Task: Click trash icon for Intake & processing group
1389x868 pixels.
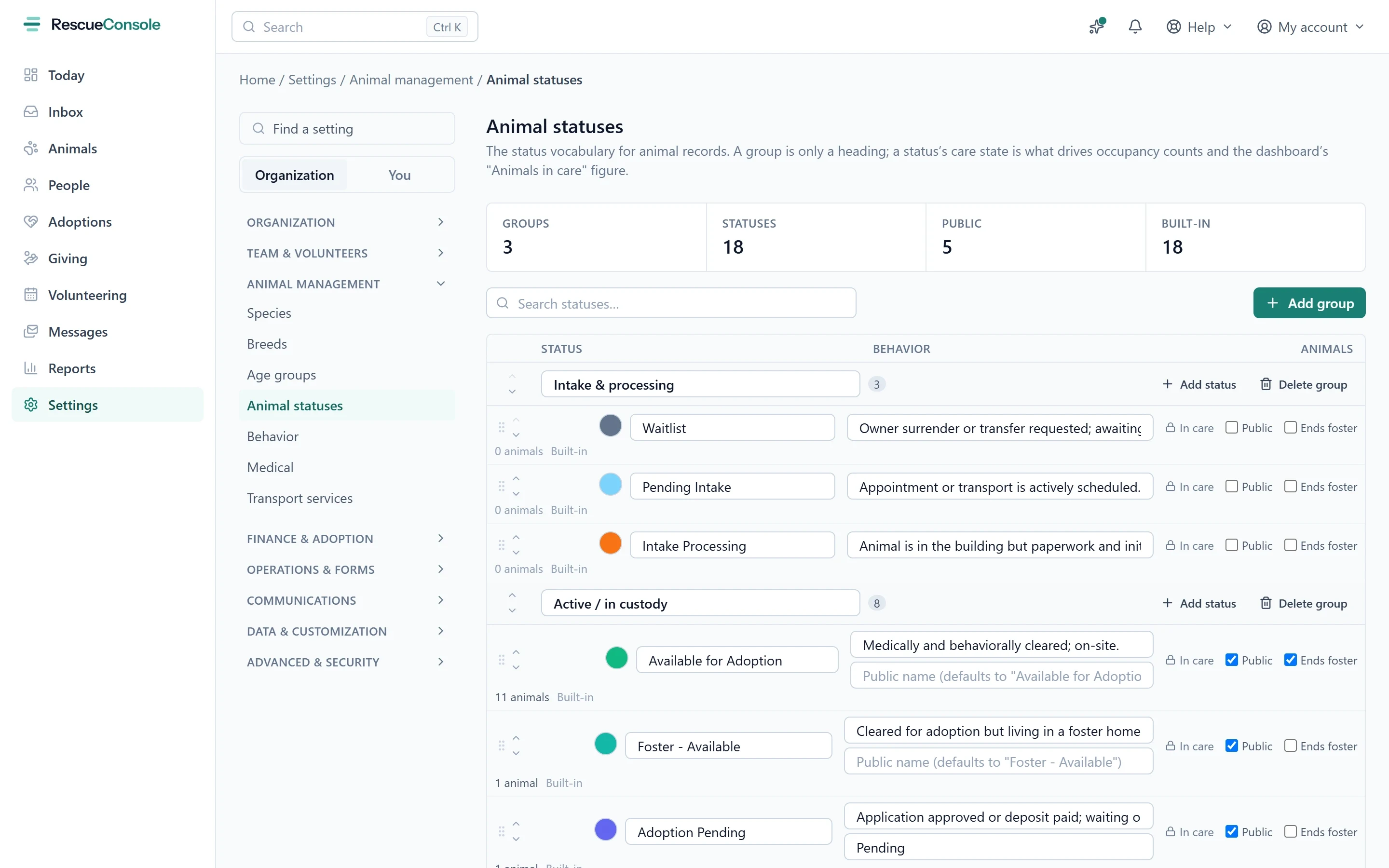Action: click(x=1266, y=384)
